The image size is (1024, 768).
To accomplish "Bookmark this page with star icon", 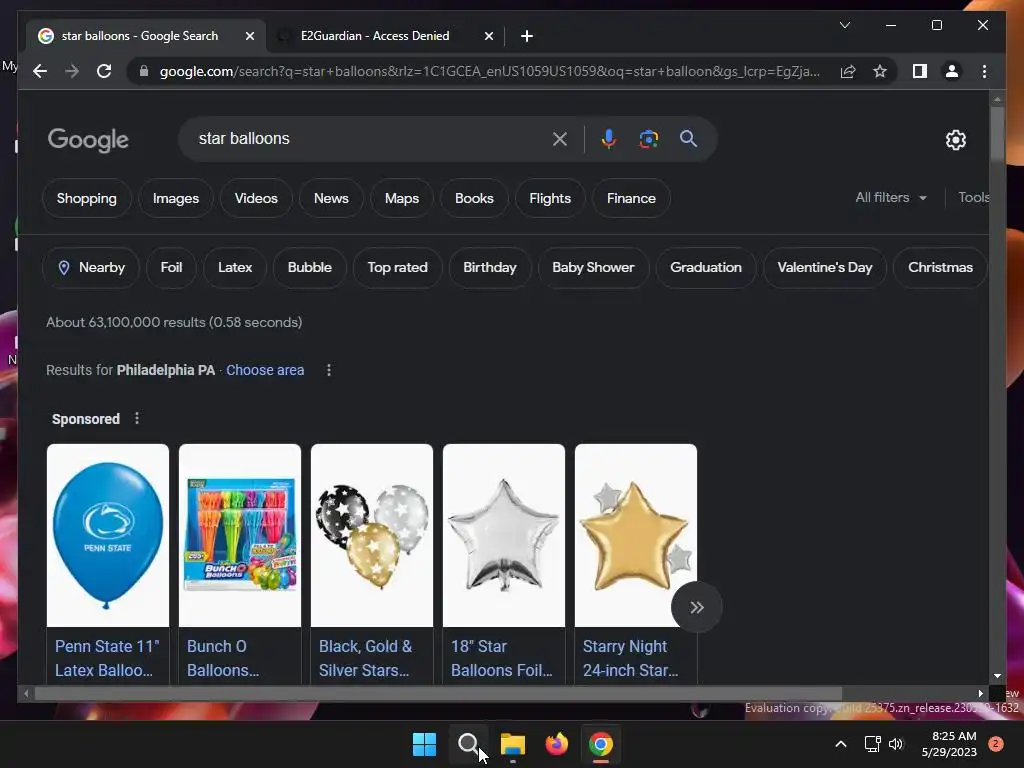I will tap(880, 71).
